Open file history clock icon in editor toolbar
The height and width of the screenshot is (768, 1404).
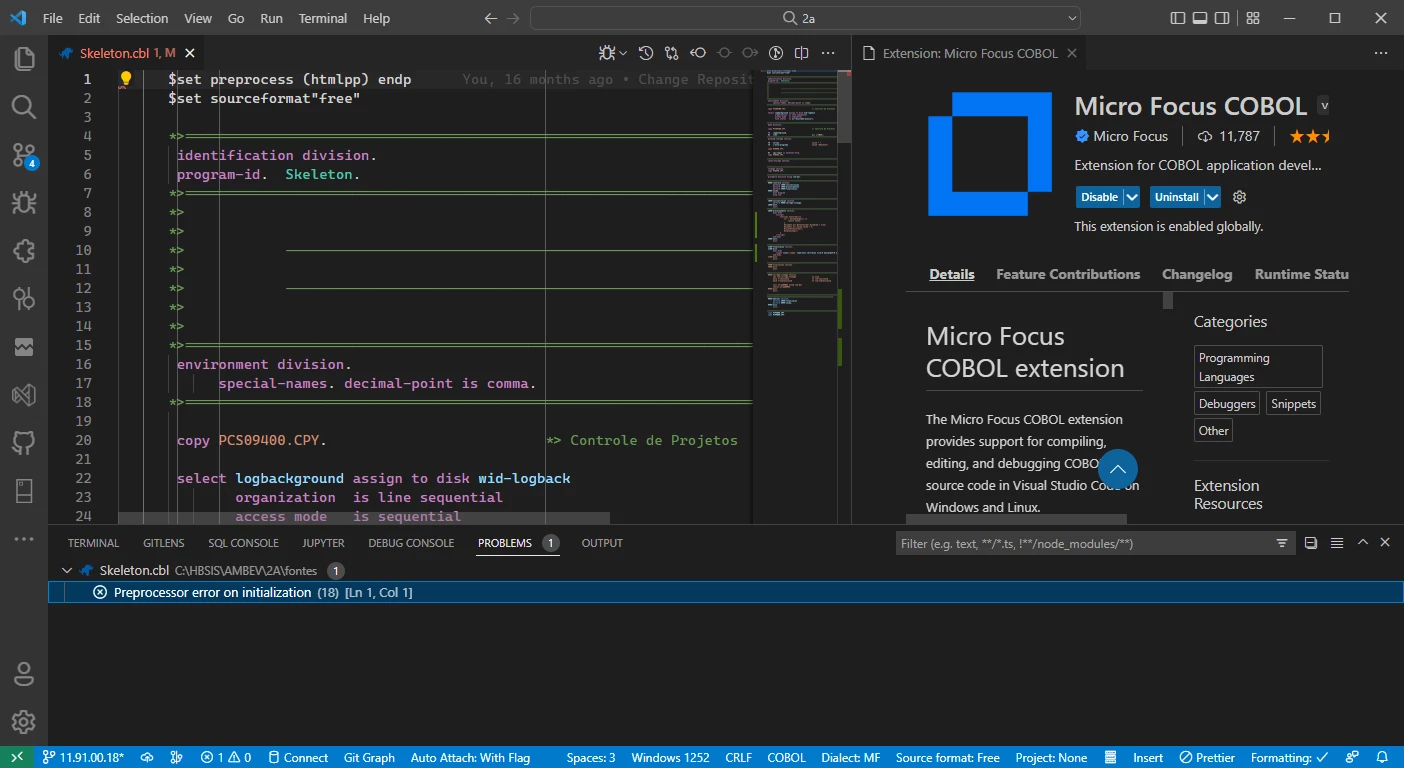tap(646, 53)
